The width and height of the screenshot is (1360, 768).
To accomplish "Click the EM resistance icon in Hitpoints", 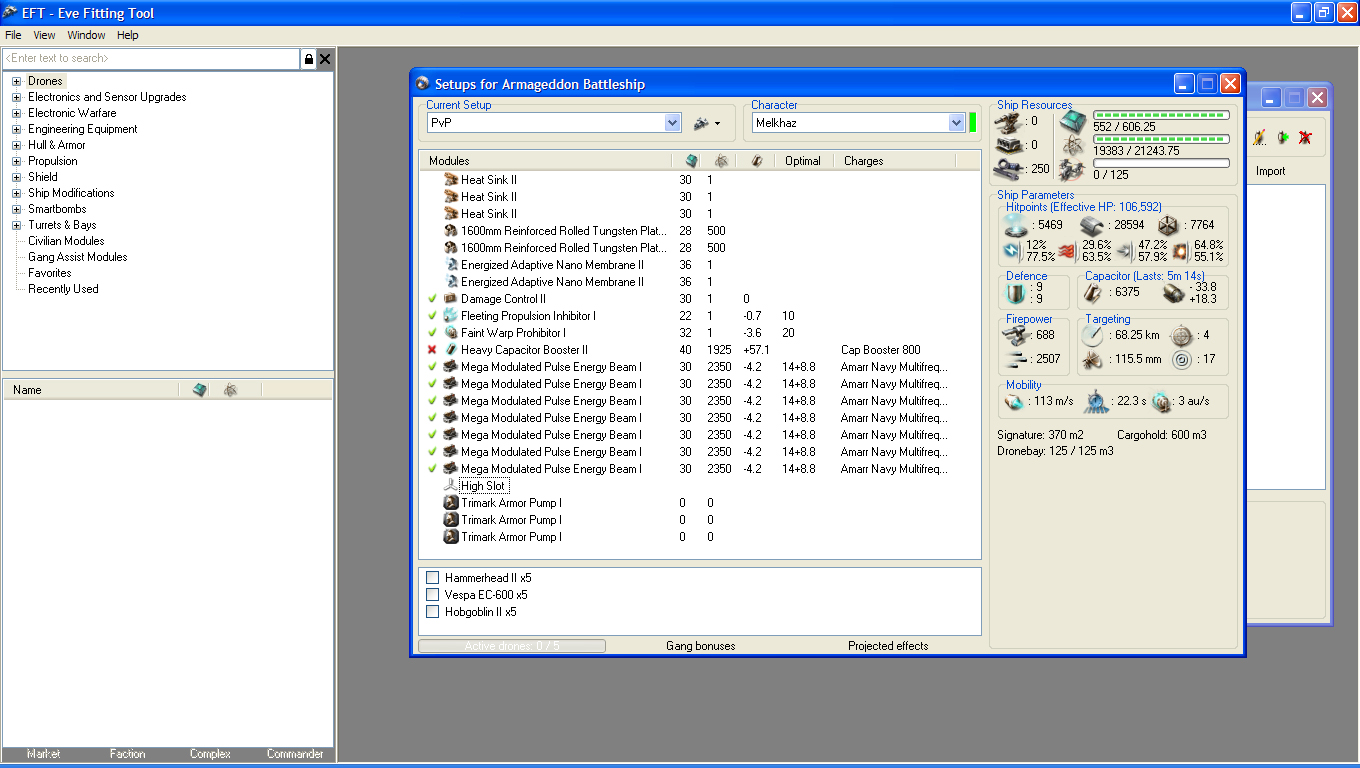I will click(x=1013, y=250).
